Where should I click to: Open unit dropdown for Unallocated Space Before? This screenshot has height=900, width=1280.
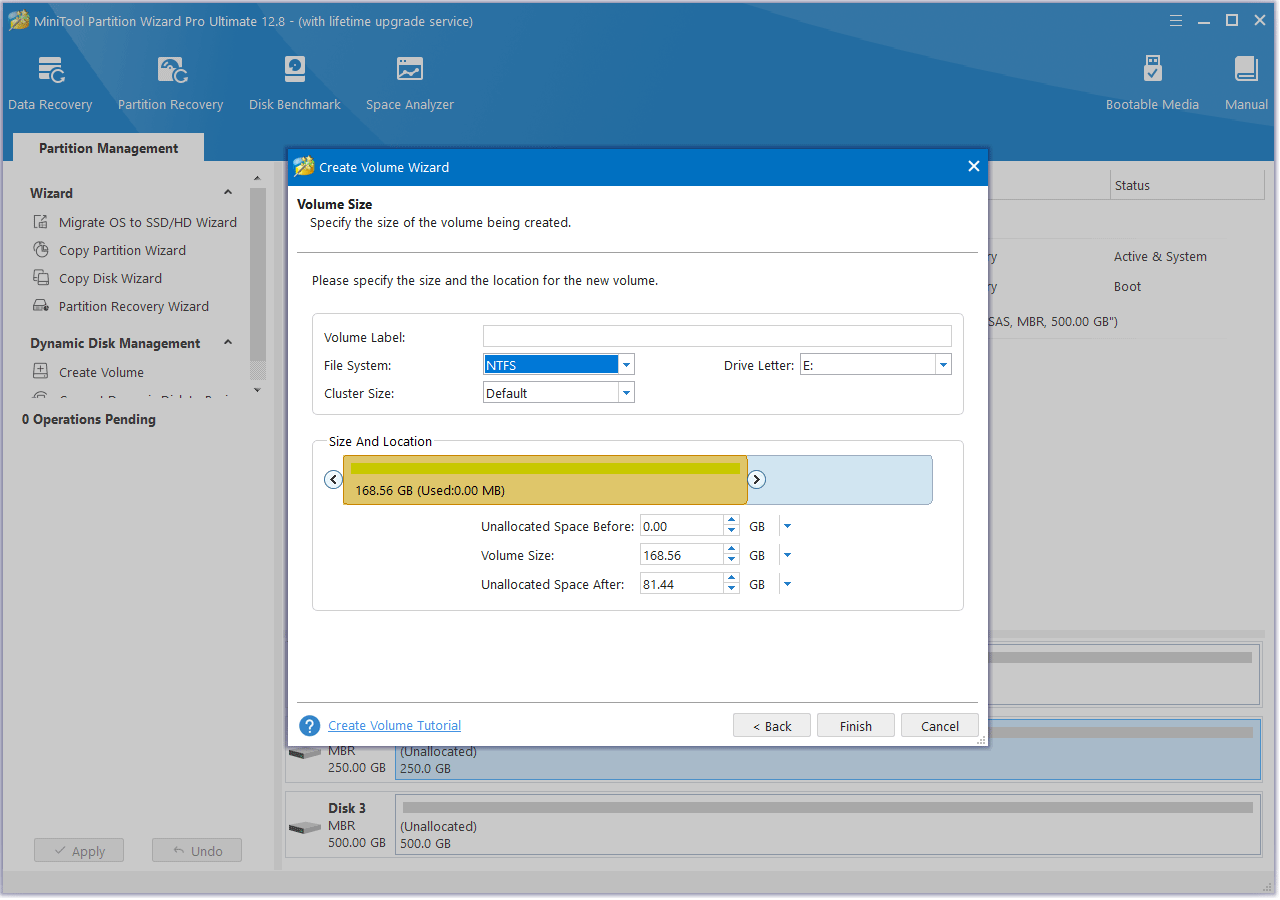tap(787, 526)
